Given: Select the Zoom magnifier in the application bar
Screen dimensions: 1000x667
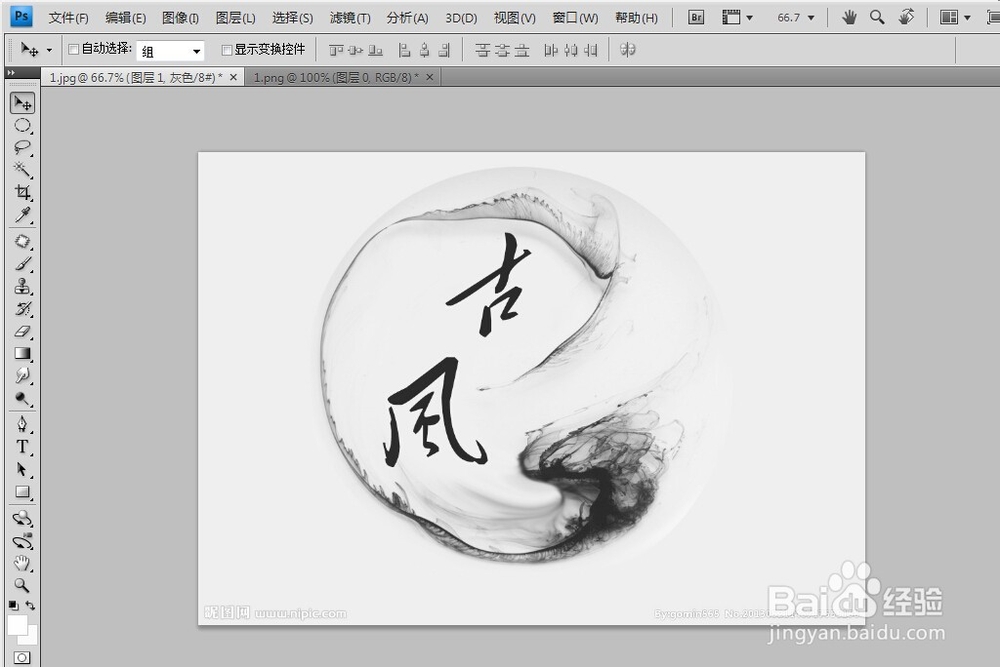Looking at the screenshot, I should (x=874, y=16).
